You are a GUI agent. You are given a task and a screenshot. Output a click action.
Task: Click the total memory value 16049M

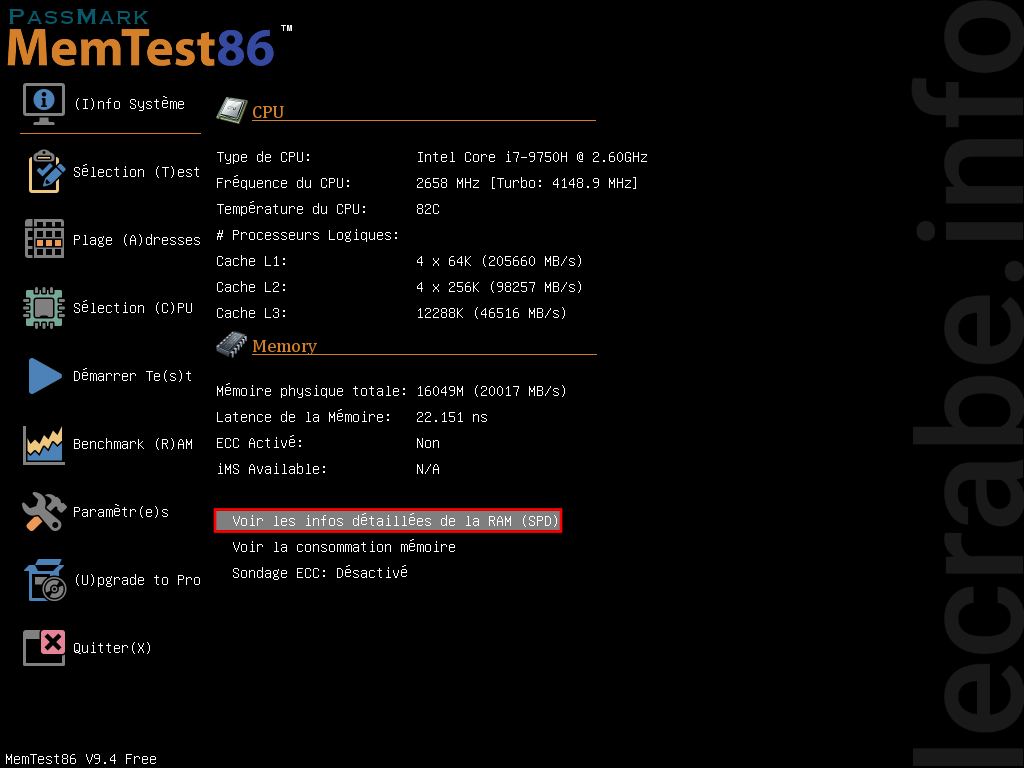pos(491,391)
